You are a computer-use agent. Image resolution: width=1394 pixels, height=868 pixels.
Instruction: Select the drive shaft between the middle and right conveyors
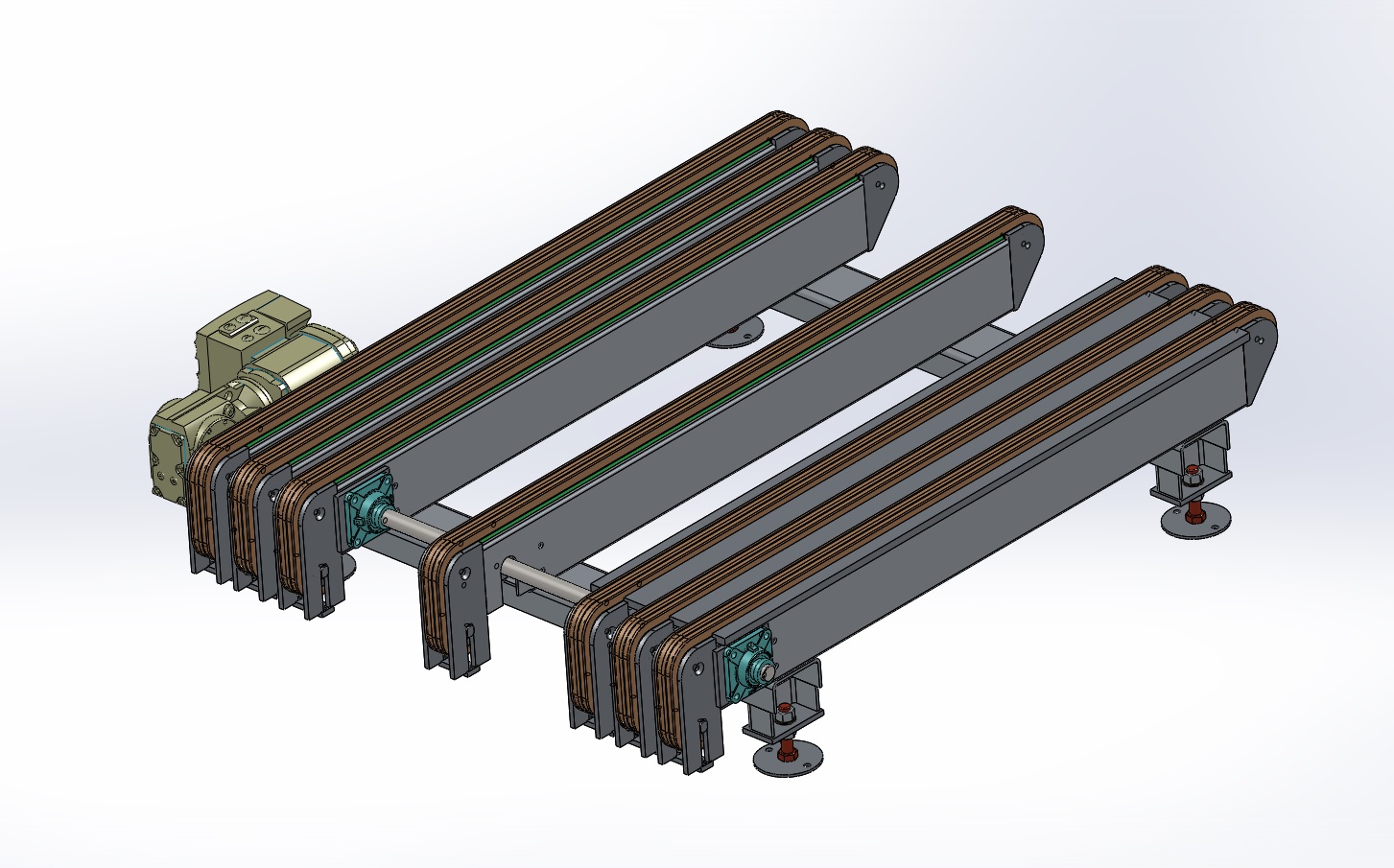(543, 577)
